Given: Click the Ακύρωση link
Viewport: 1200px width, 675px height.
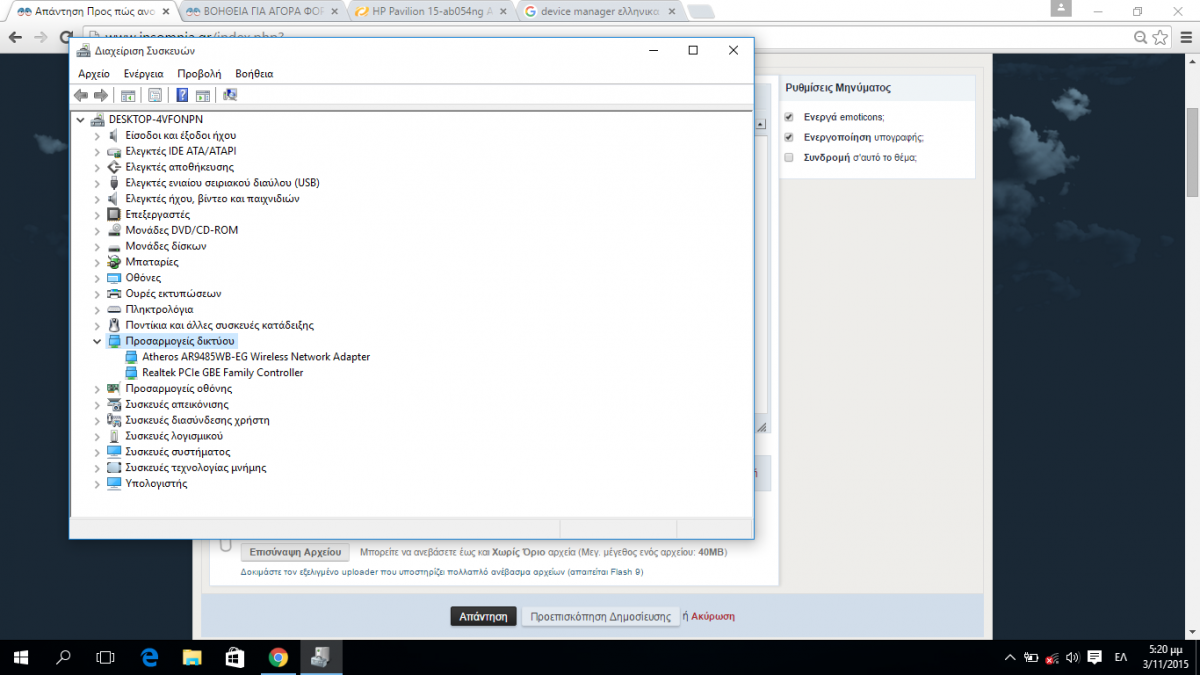Looking at the screenshot, I should (x=713, y=617).
